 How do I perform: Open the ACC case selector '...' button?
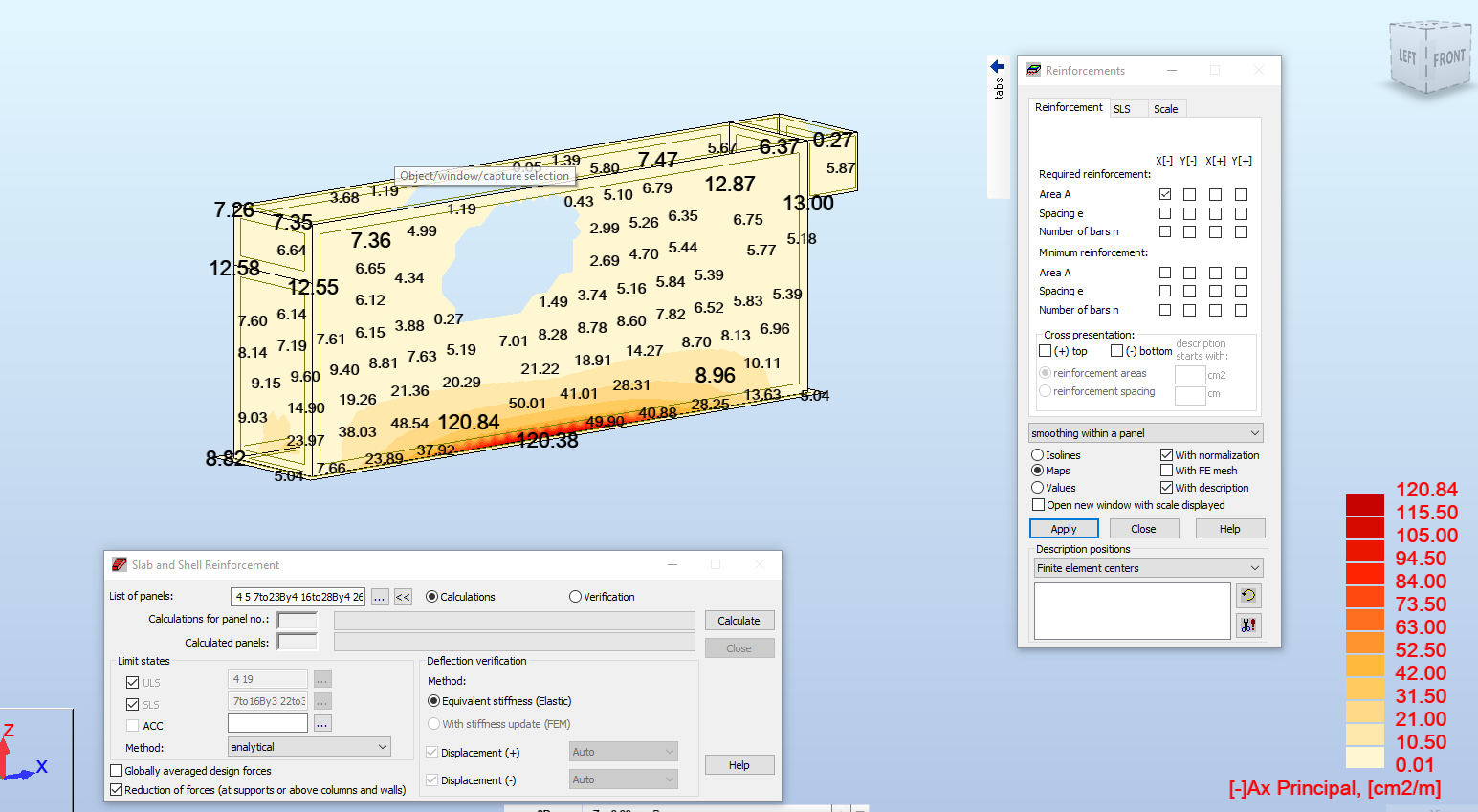pos(322,724)
